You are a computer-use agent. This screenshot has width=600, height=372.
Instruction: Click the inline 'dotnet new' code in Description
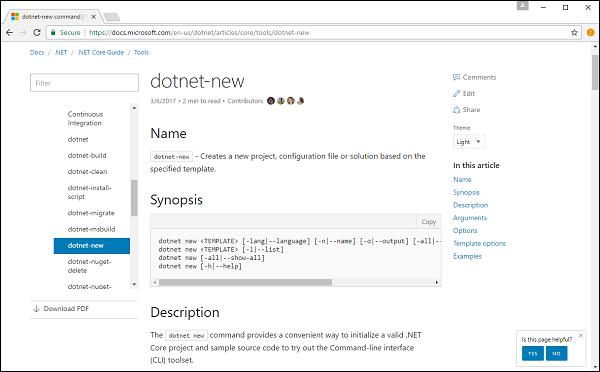coord(186,336)
